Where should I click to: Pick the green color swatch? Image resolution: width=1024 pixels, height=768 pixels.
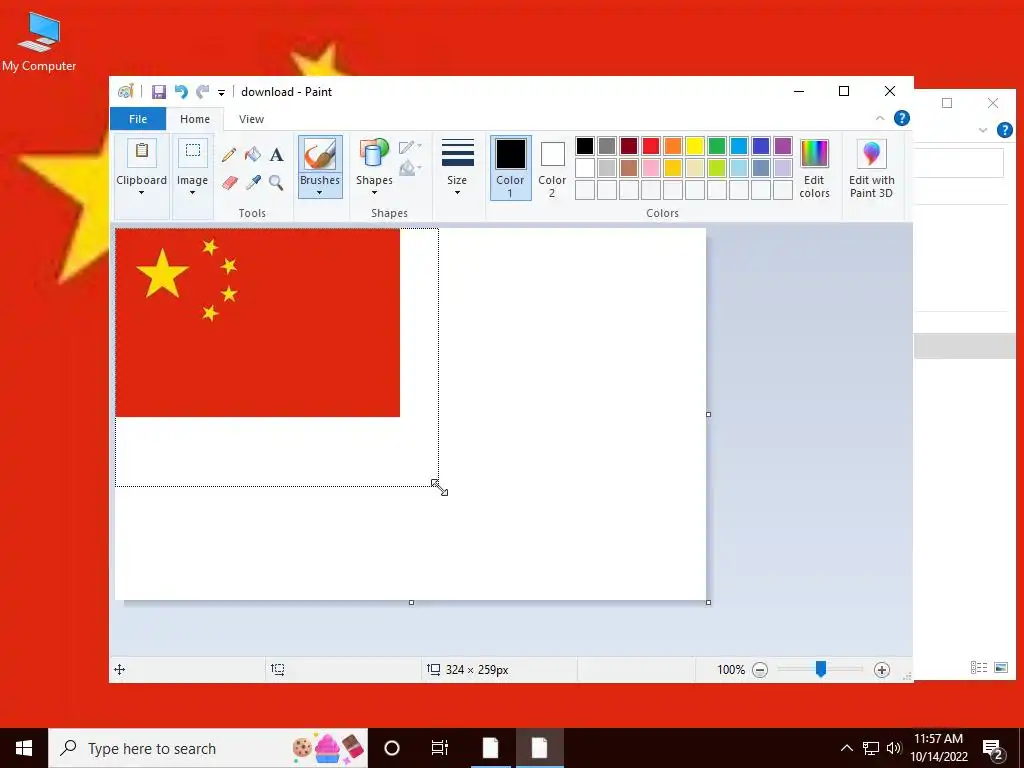click(717, 146)
